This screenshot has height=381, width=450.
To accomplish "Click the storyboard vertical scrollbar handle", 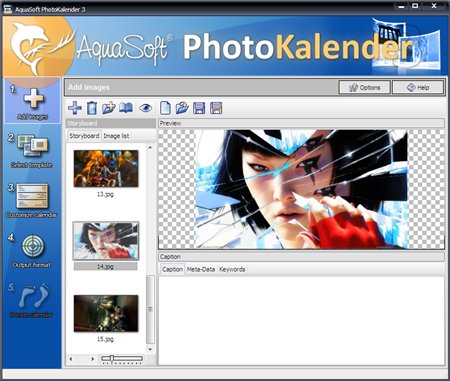I will [150, 309].
